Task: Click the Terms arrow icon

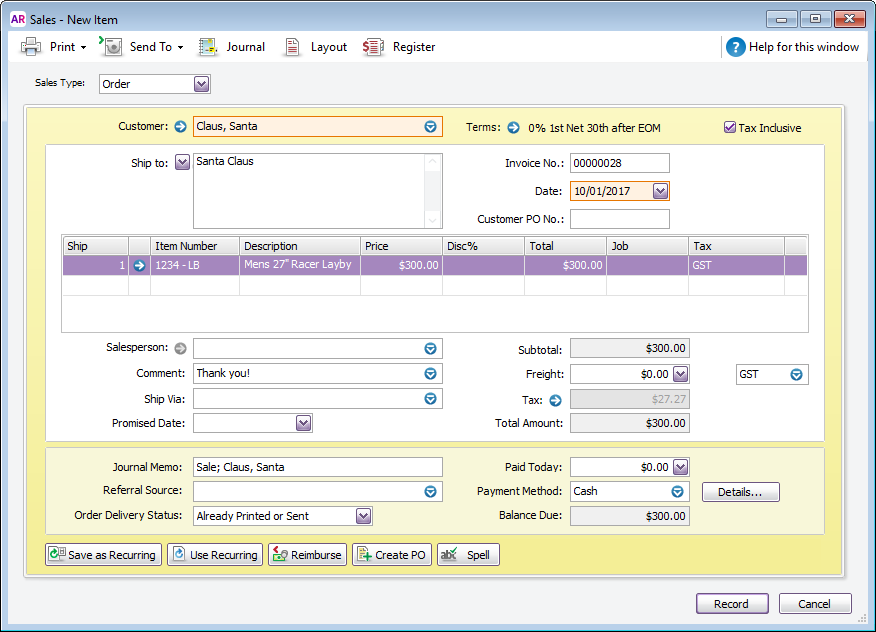Action: point(513,128)
